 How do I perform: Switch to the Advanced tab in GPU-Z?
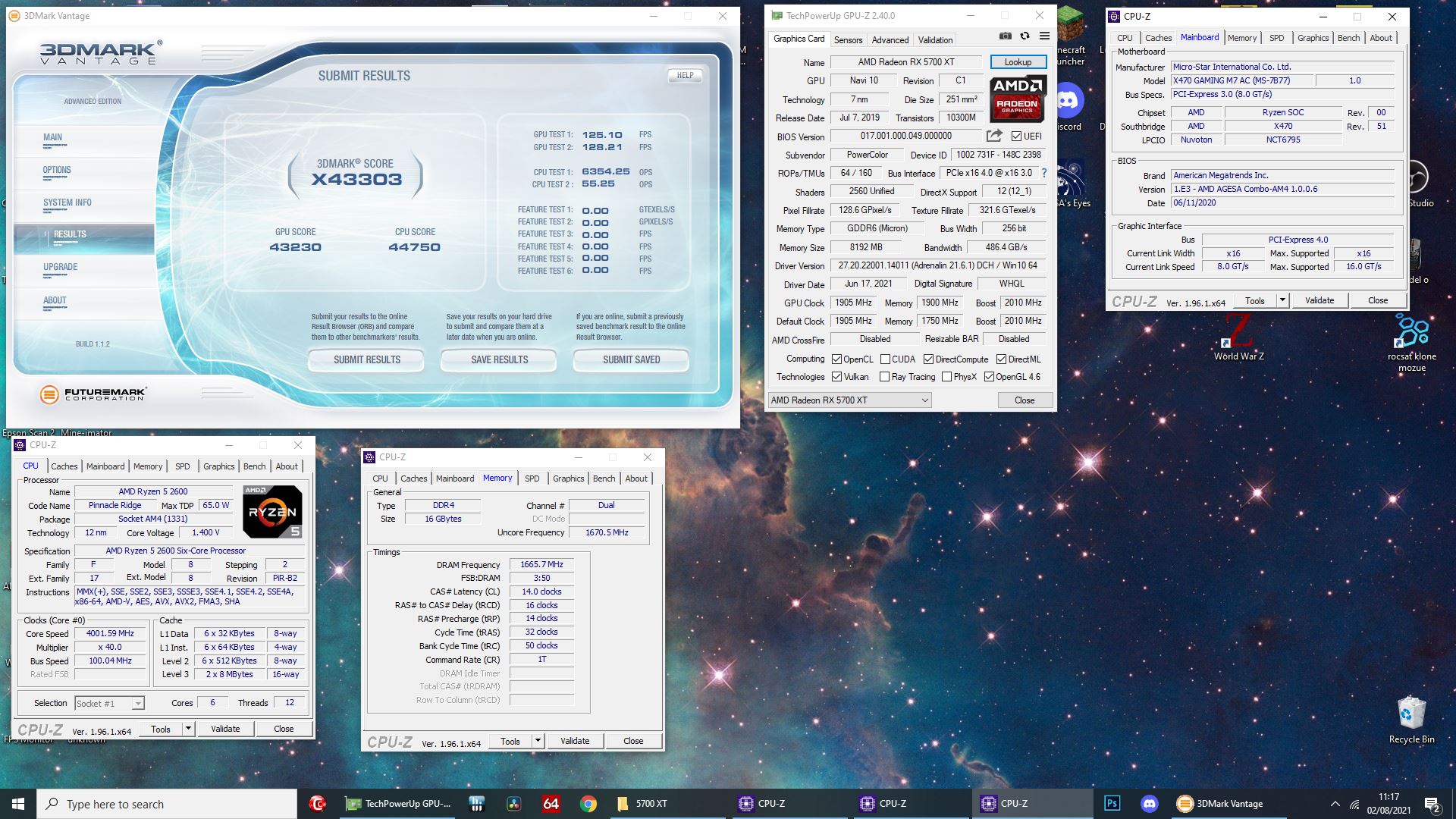890,40
